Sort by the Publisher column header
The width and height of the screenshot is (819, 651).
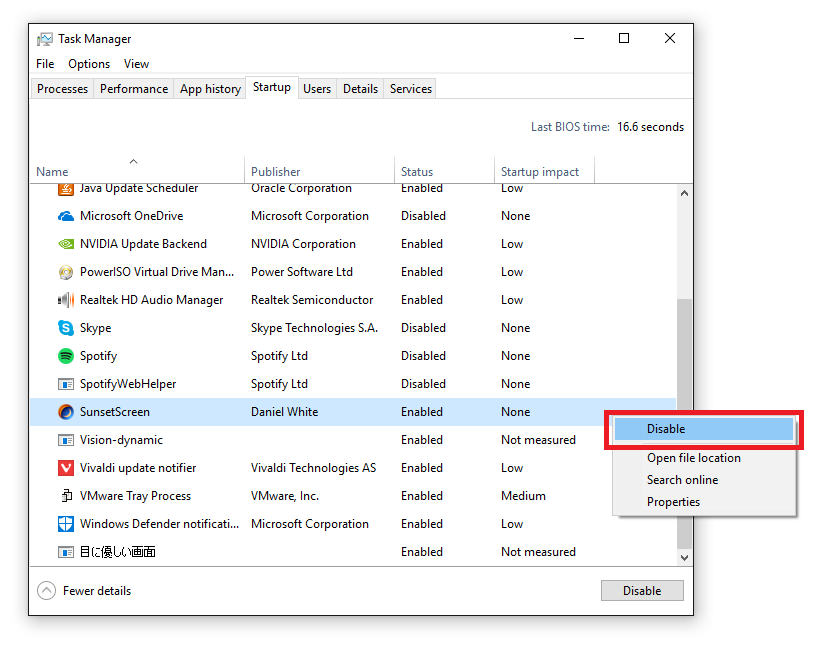click(x=319, y=170)
